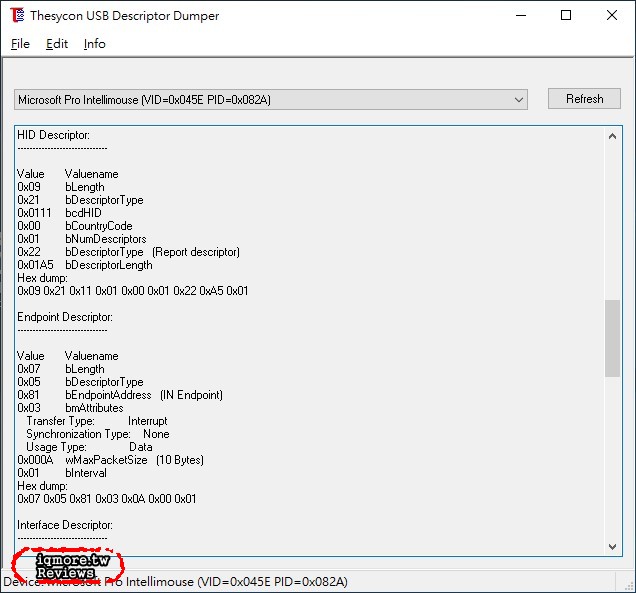Click '(10 Bytes)' text
Screen dimensions: 636x593
pos(180,460)
